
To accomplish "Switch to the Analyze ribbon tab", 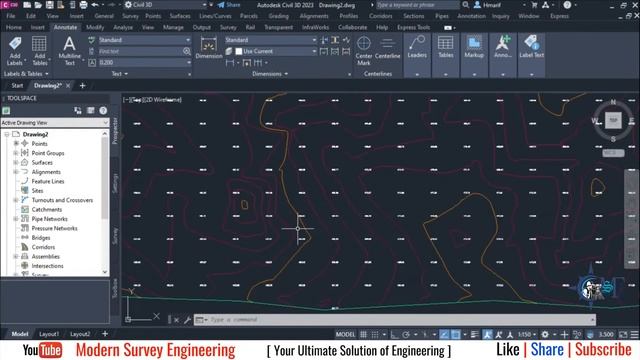I will click(123, 27).
